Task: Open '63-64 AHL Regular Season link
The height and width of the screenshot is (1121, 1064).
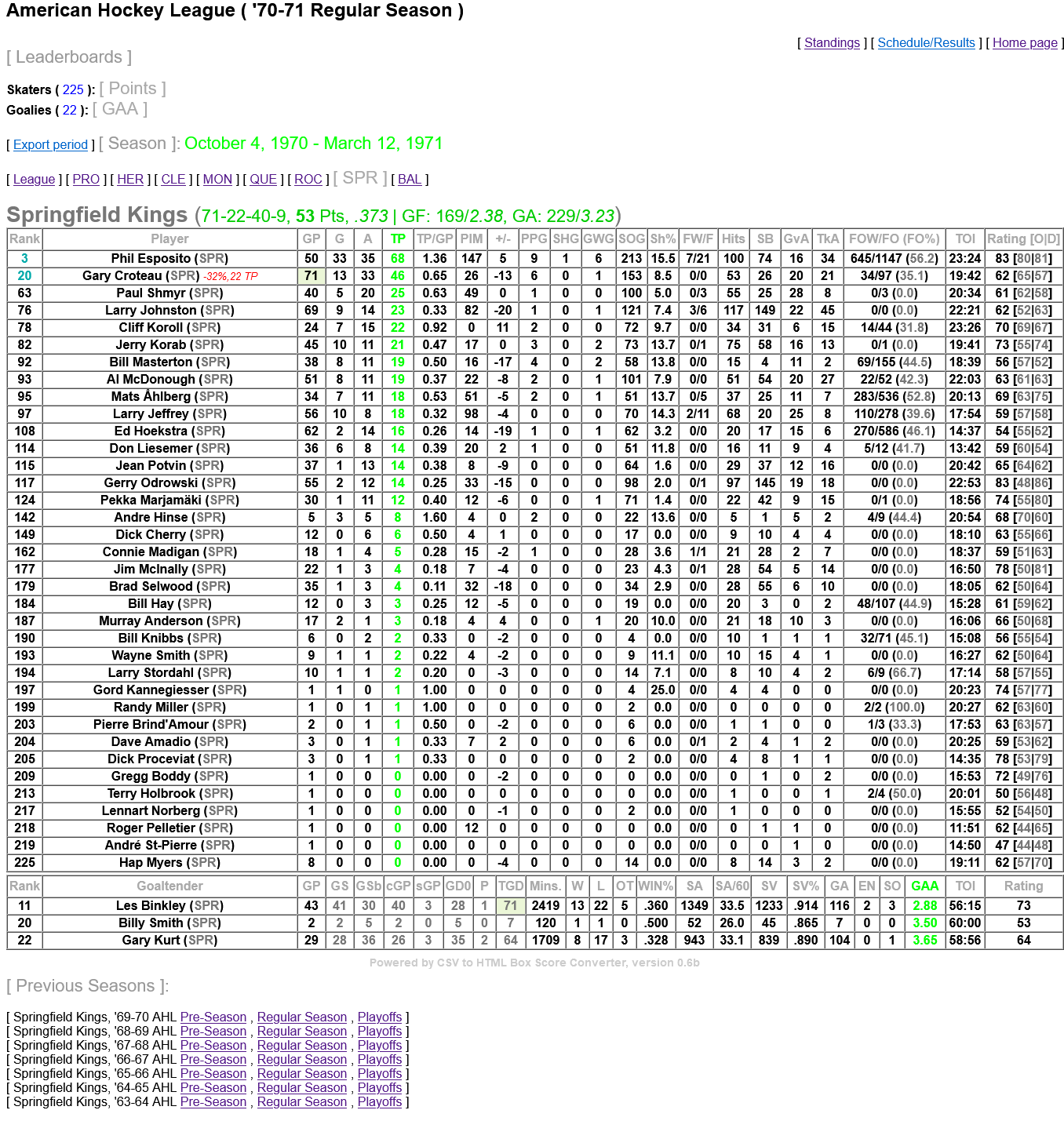Action: point(302,1102)
